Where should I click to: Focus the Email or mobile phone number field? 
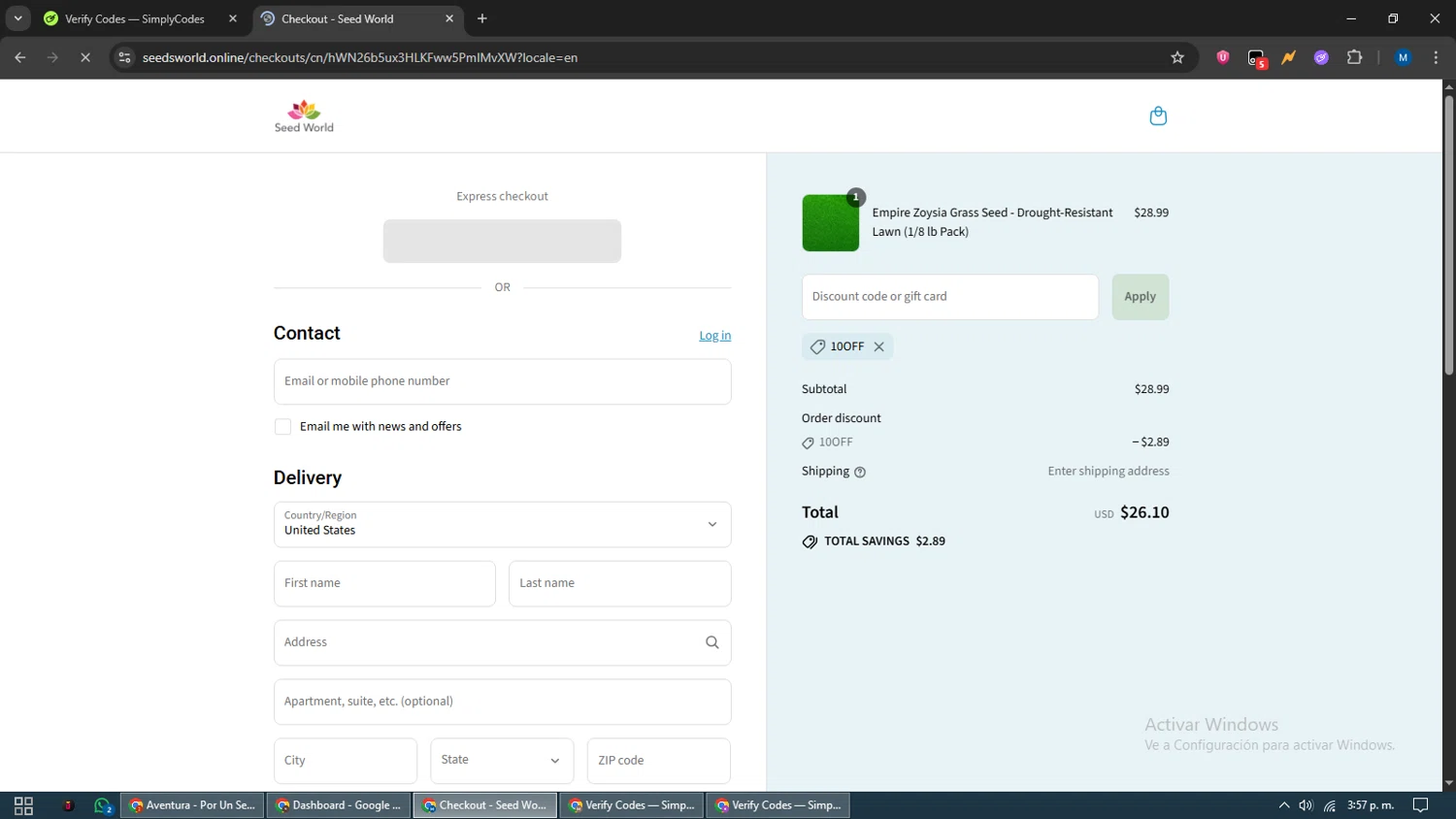coord(502,381)
